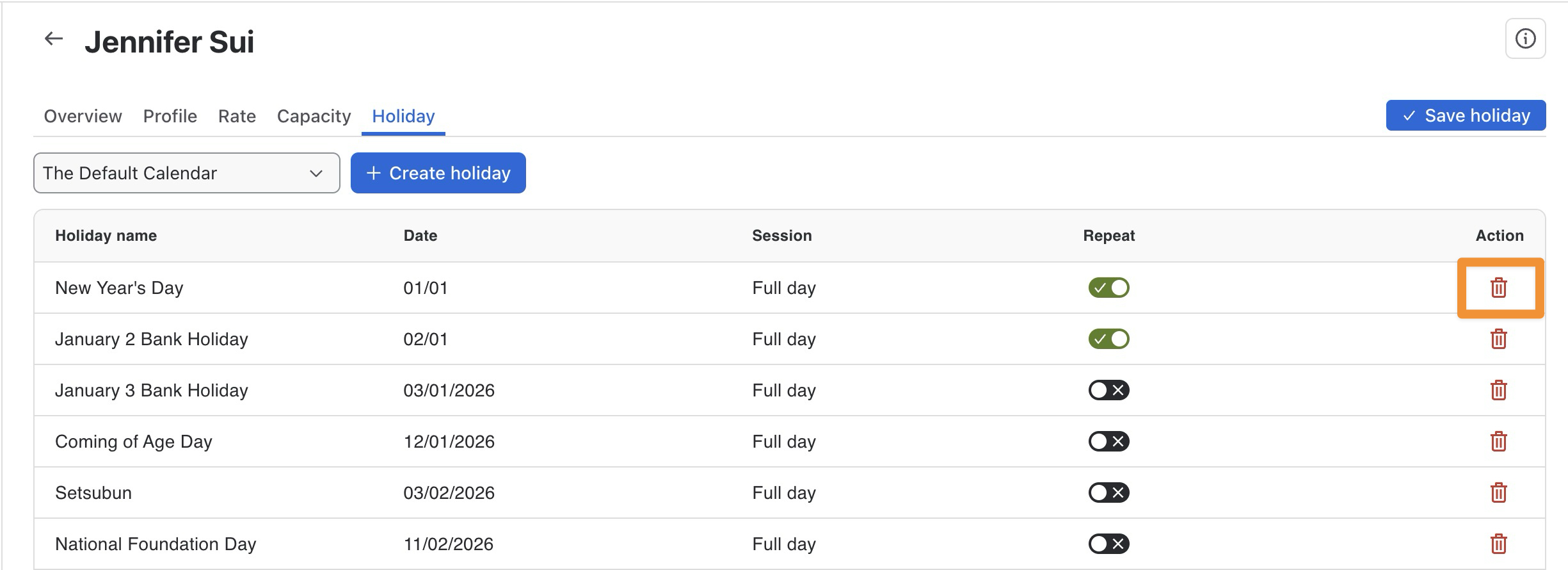Open The Default Calendar dropdown
The image size is (1568, 570).
click(x=186, y=173)
